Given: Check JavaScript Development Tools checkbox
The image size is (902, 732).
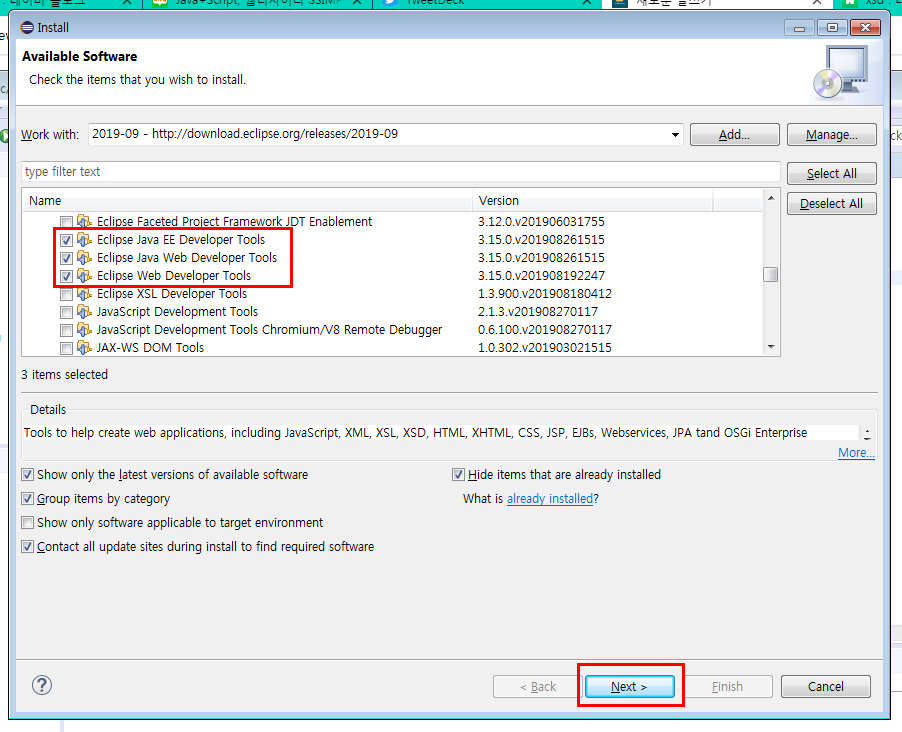Looking at the screenshot, I should click(x=66, y=312).
